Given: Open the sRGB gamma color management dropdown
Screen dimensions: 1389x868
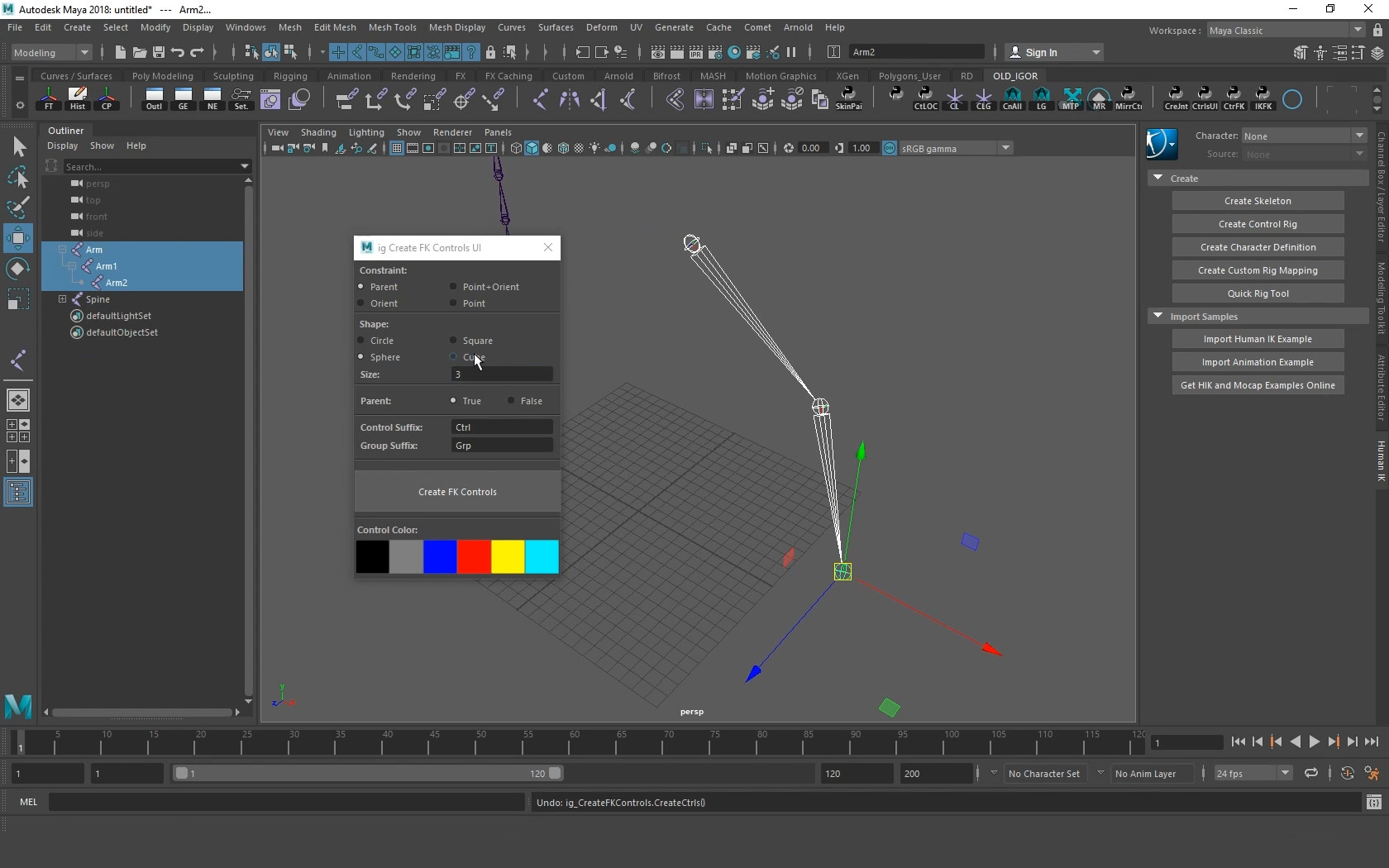Looking at the screenshot, I should pyautogui.click(x=1005, y=148).
